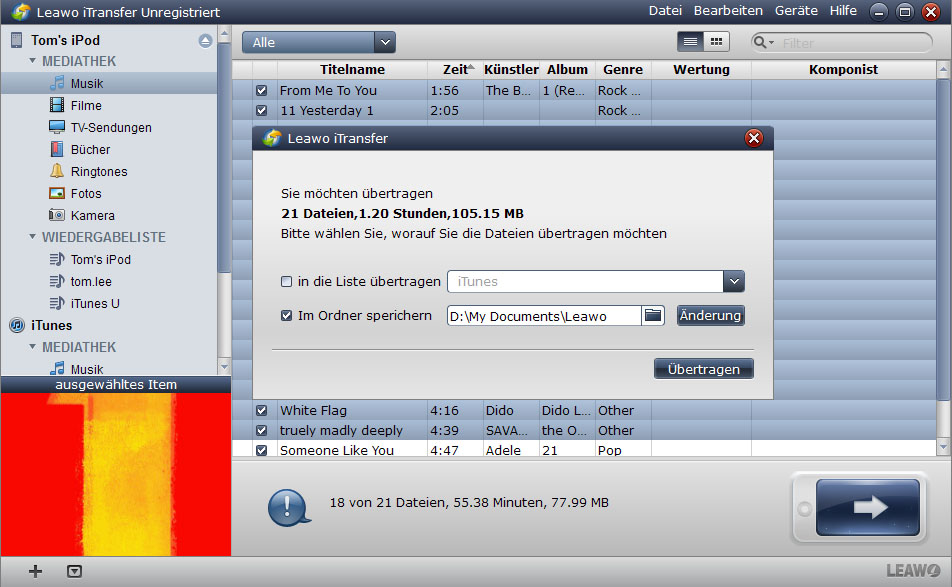Switch to grid view icon
952x587 pixels.
click(716, 42)
